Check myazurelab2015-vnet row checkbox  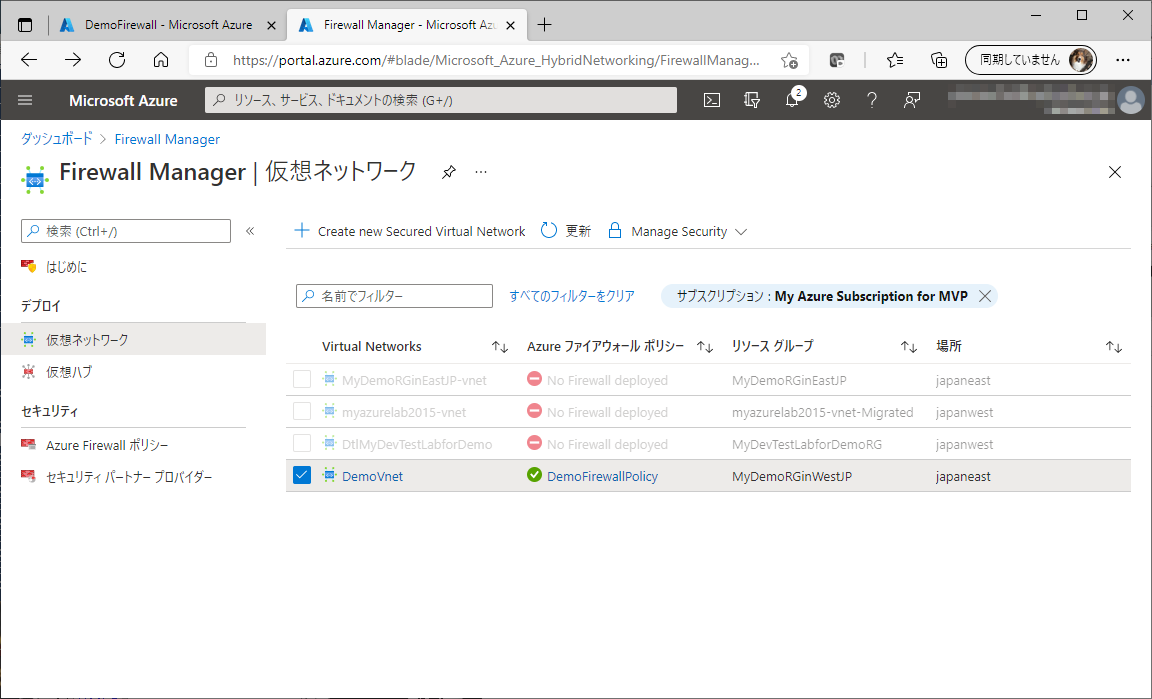pyautogui.click(x=302, y=411)
